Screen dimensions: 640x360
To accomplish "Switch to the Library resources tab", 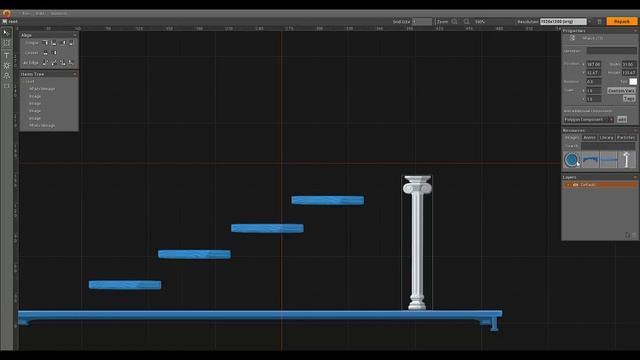I will 607,138.
